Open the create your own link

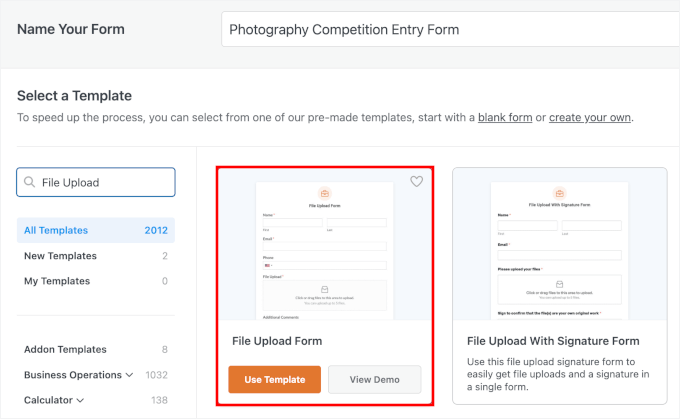pos(590,117)
